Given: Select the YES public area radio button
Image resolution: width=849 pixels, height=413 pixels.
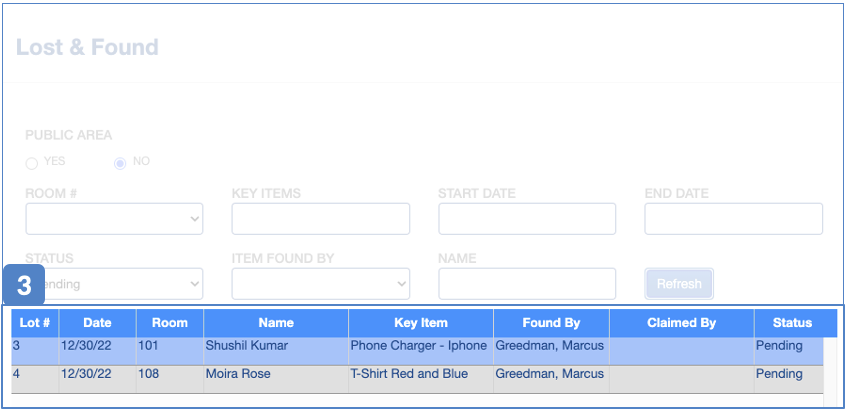Looking at the screenshot, I should point(32,163).
